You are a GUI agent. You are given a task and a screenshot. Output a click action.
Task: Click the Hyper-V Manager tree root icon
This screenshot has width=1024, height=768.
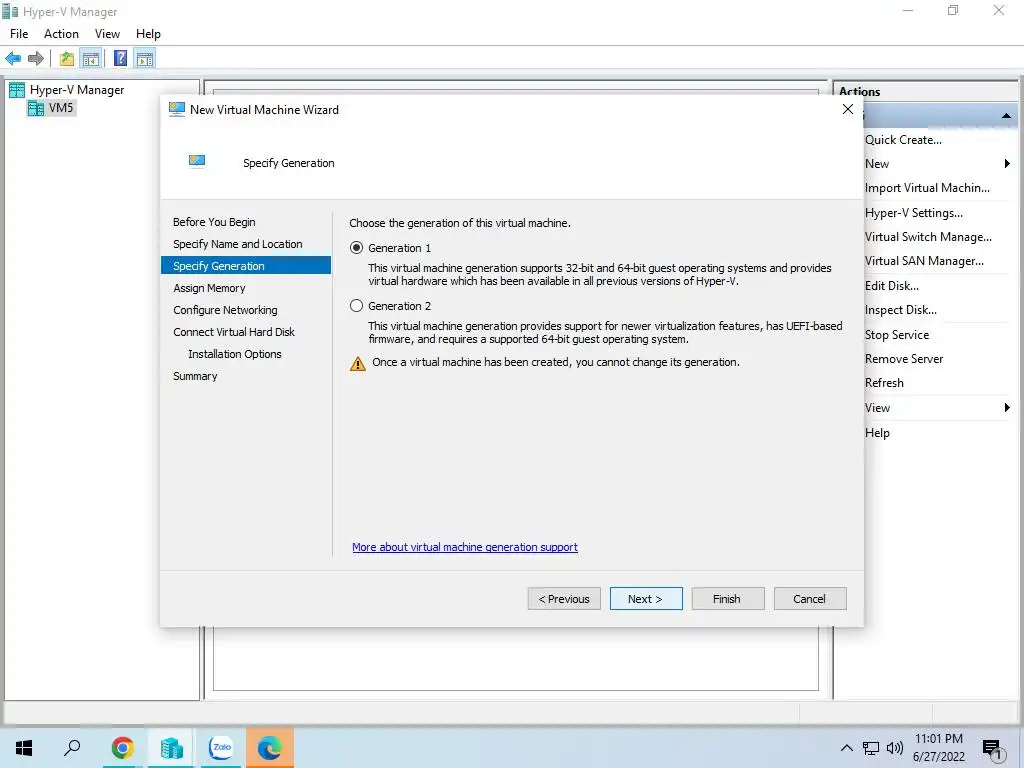(x=17, y=90)
